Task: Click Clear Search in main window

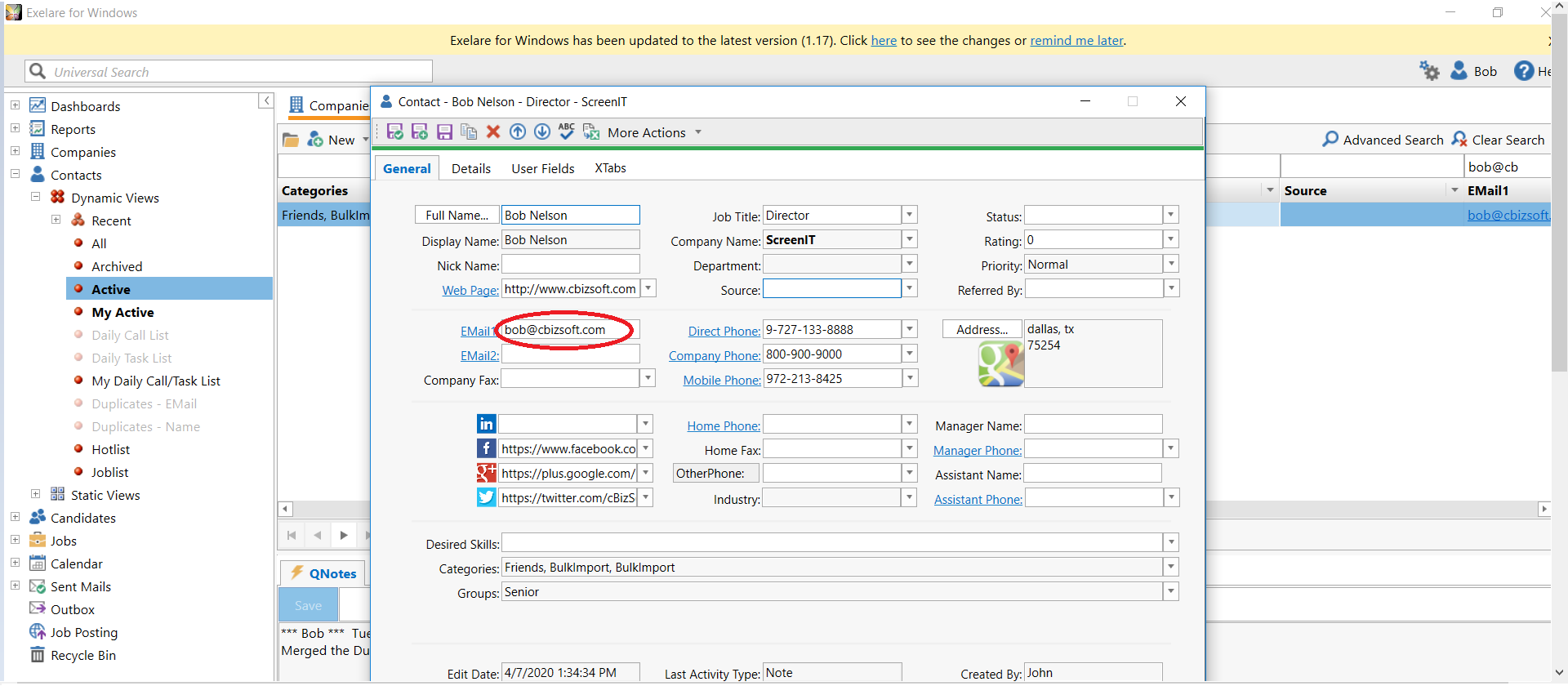Action: click(1498, 140)
